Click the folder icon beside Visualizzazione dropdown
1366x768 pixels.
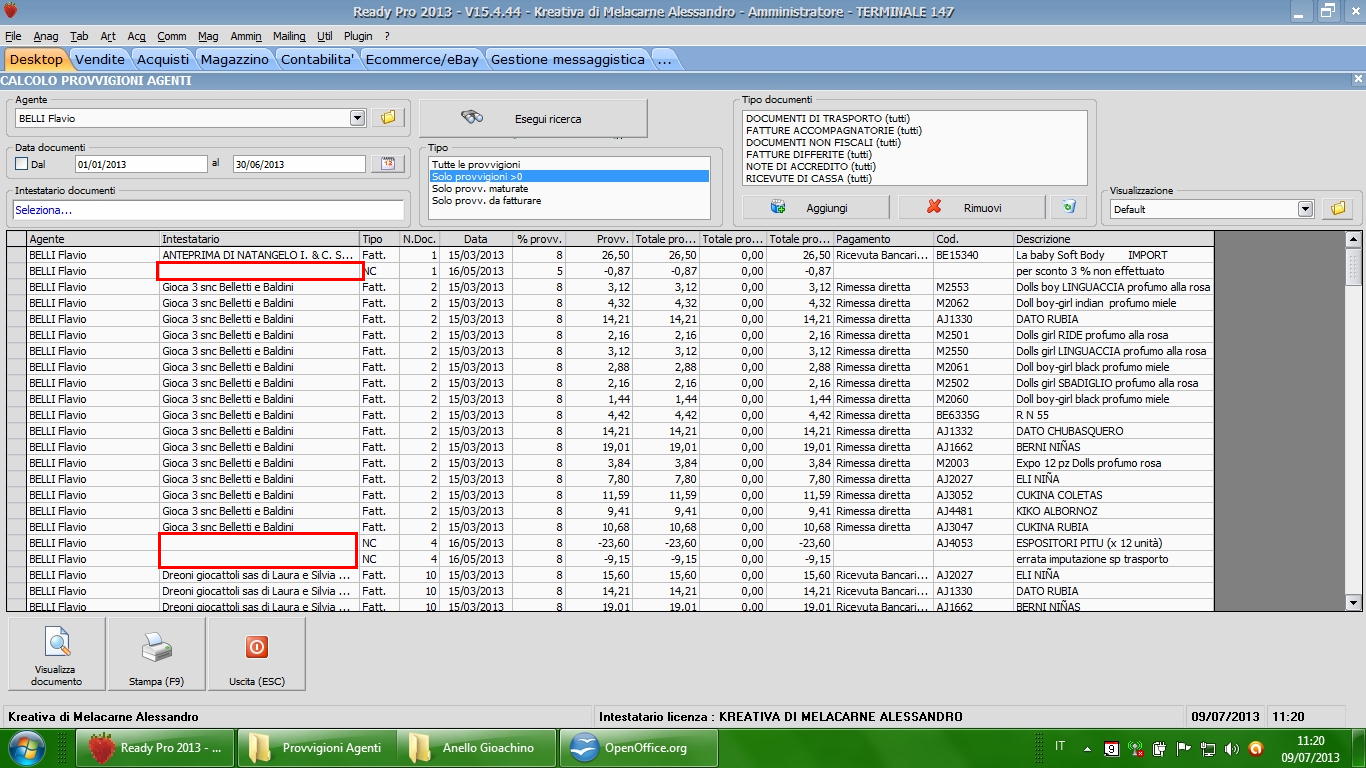click(x=1337, y=209)
